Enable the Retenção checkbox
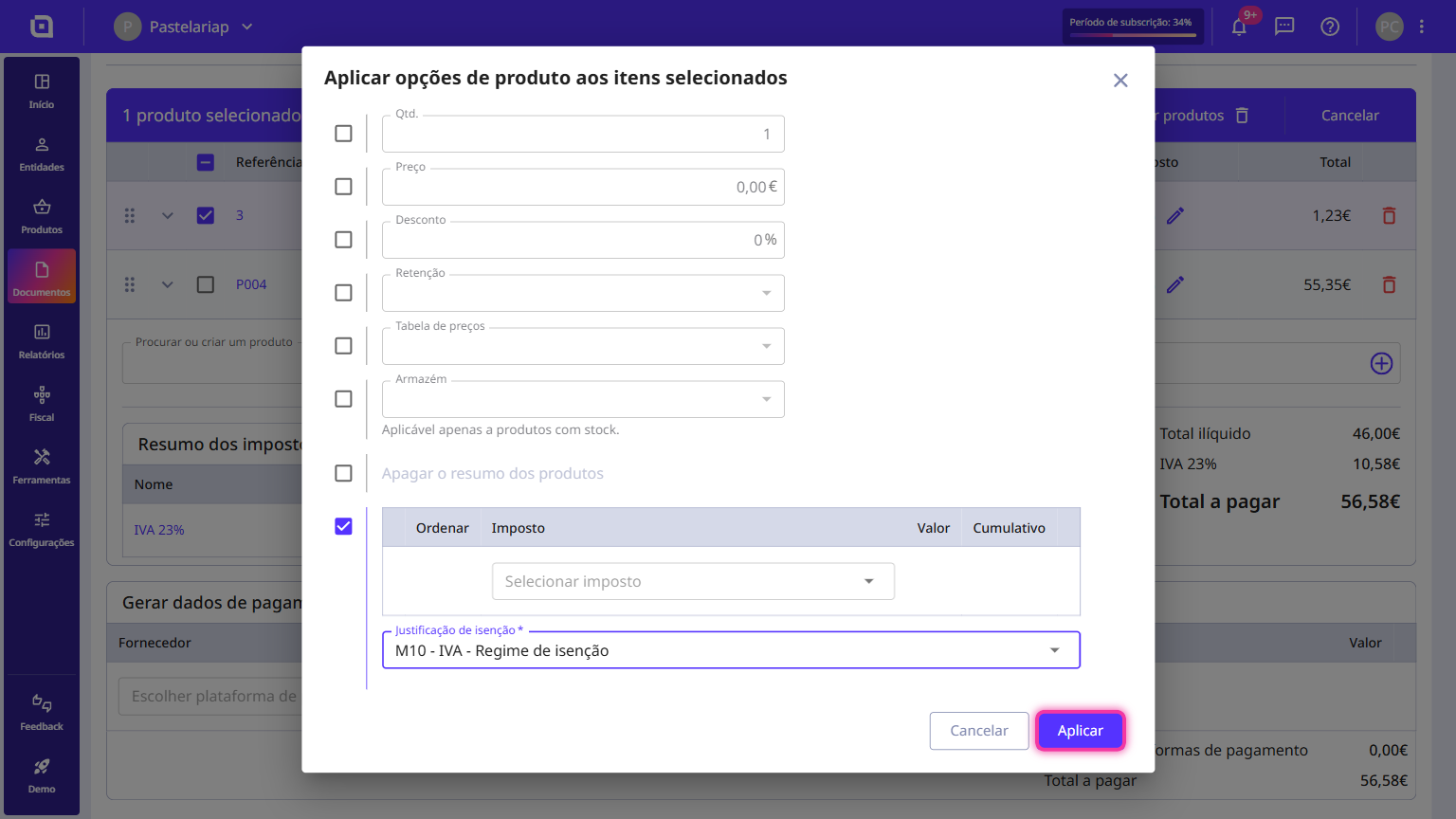The height and width of the screenshot is (819, 1456). click(343, 293)
